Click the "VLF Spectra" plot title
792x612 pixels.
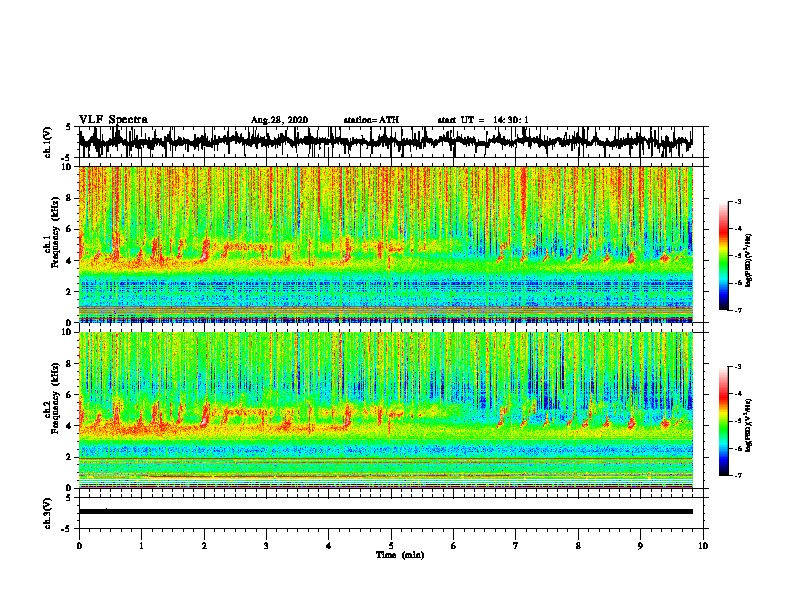click(x=113, y=120)
